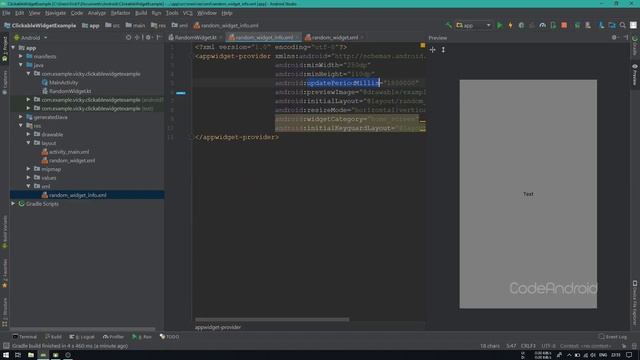This screenshot has width=640, height=360.
Task: Open the Profiler tool window
Action: point(113,337)
